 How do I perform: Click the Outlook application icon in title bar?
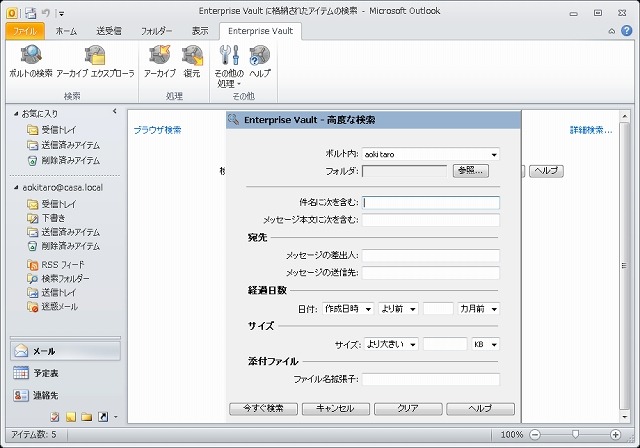point(11,13)
